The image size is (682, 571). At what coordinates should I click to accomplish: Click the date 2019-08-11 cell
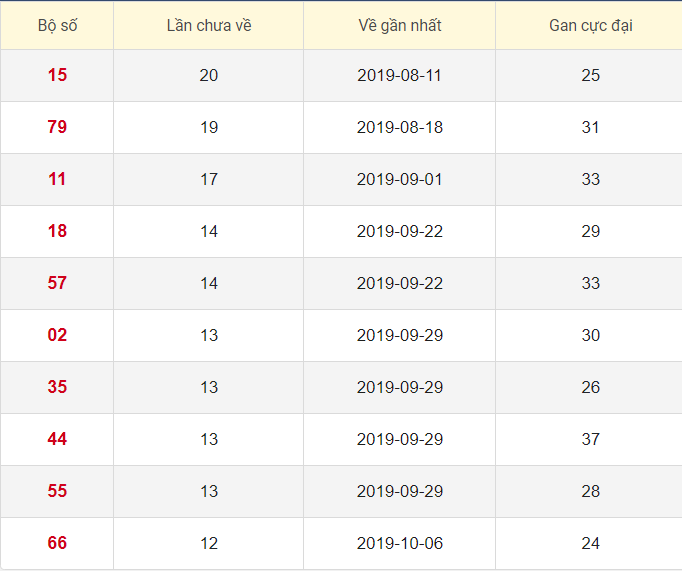(x=399, y=75)
